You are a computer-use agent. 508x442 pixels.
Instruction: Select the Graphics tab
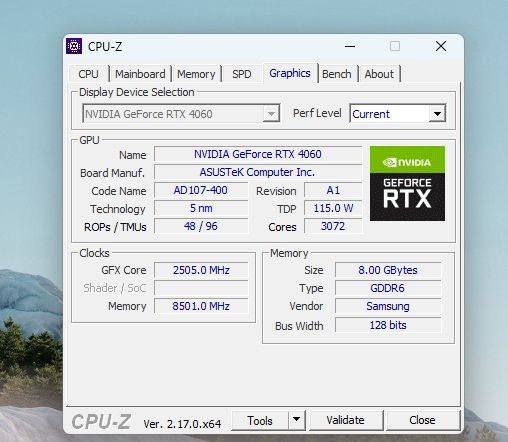(x=290, y=73)
